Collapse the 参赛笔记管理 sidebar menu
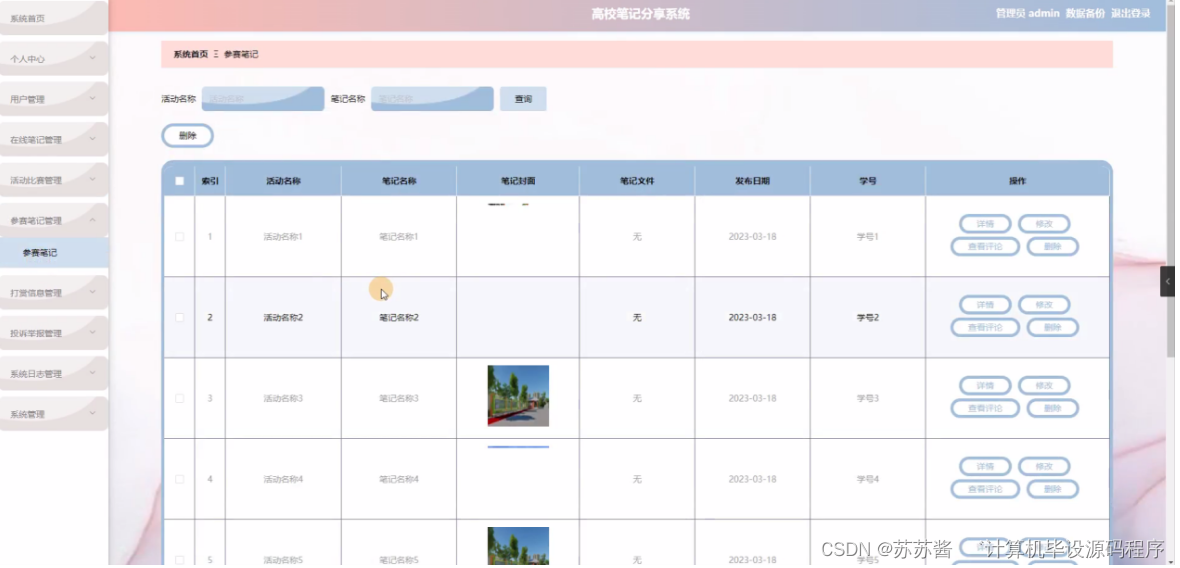This screenshot has width=1180, height=568. 53,220
